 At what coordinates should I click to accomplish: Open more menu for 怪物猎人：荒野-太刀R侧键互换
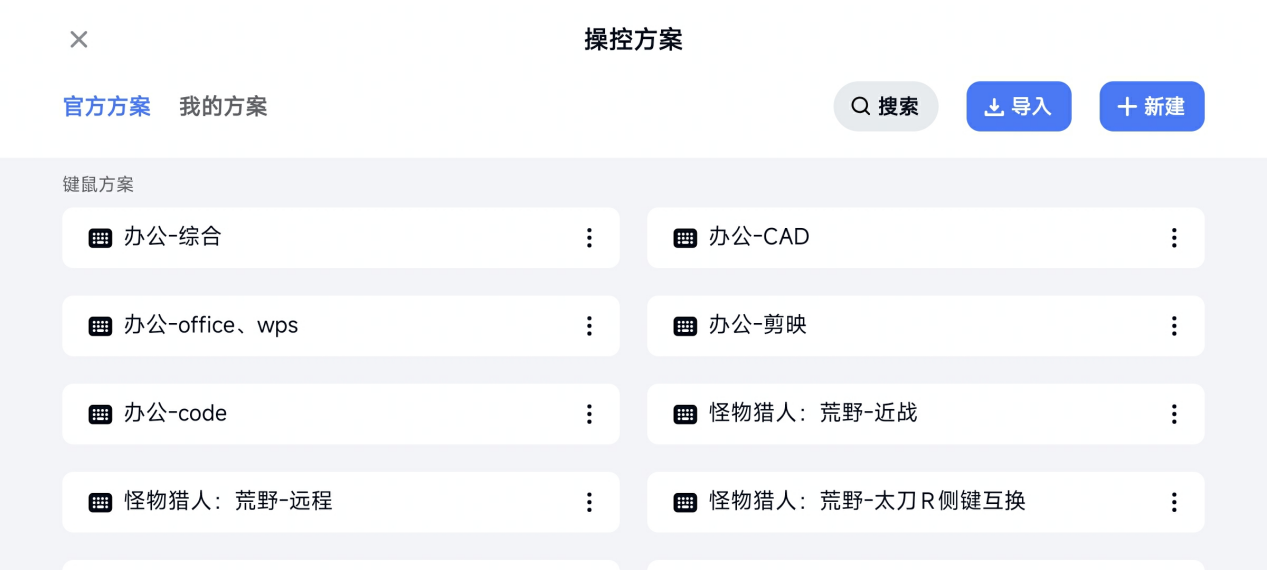(1174, 502)
